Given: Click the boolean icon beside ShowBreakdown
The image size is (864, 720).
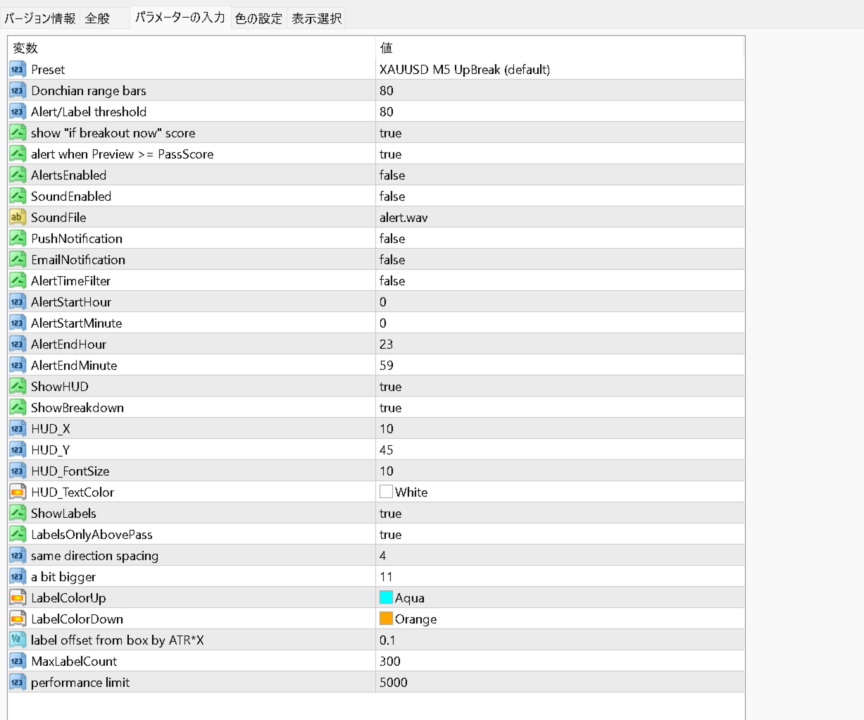Looking at the screenshot, I should point(17,408).
